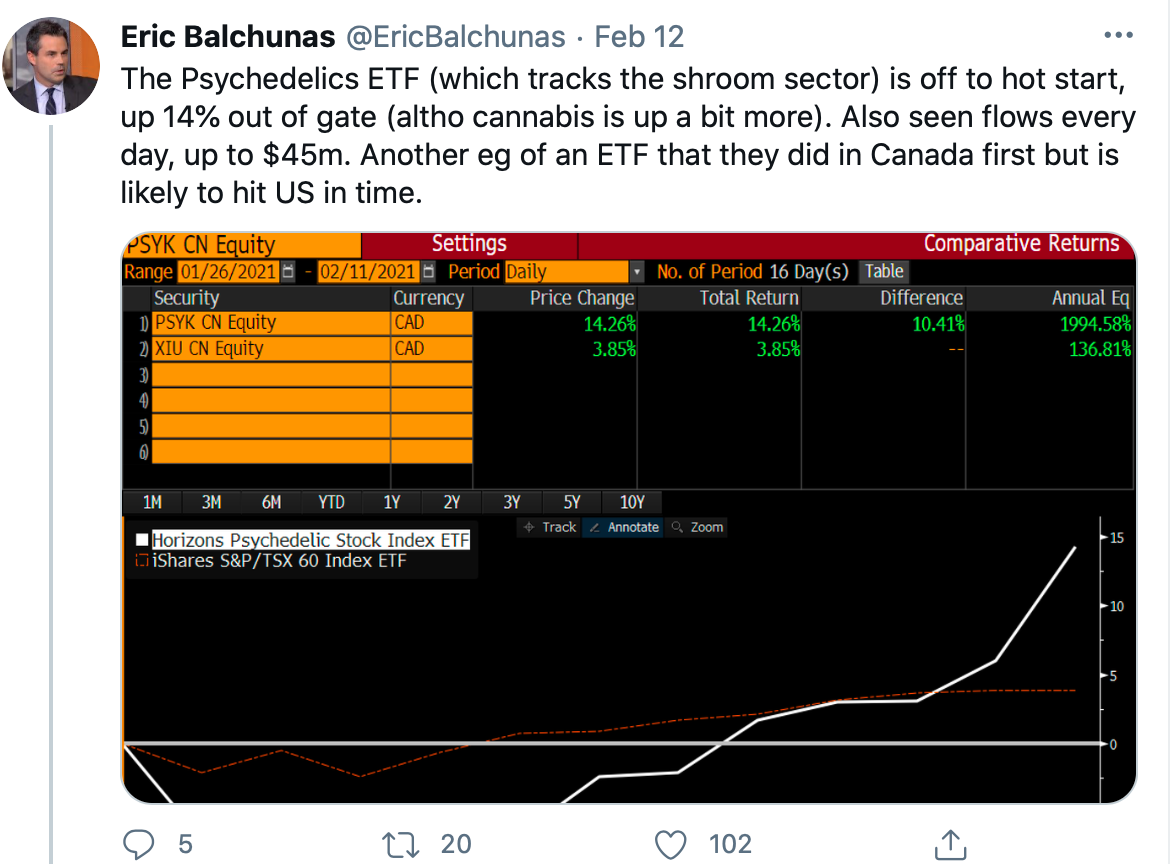The height and width of the screenshot is (864, 1172).
Task: Open the end date calendar icon
Action: 428,271
